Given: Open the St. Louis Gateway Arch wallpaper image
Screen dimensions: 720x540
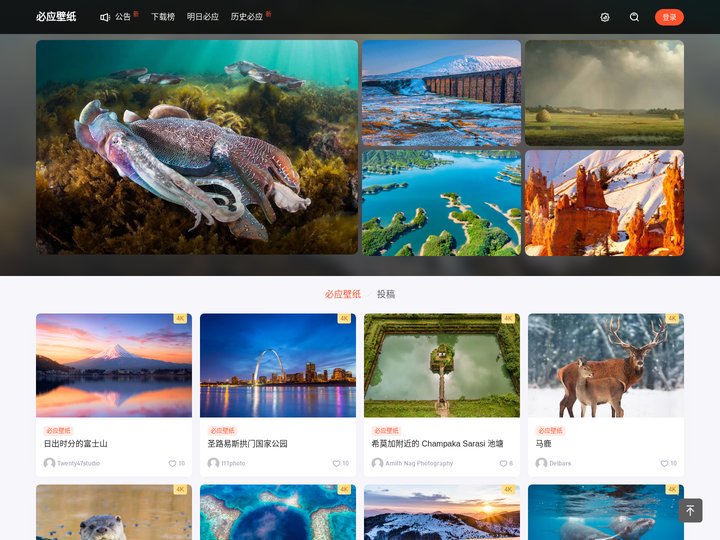Looking at the screenshot, I should 278,365.
